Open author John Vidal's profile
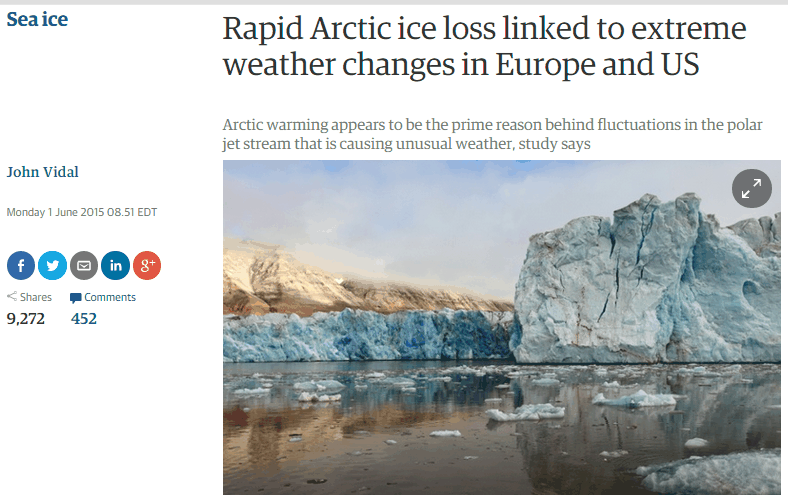This screenshot has width=788, height=502. pos(43,172)
